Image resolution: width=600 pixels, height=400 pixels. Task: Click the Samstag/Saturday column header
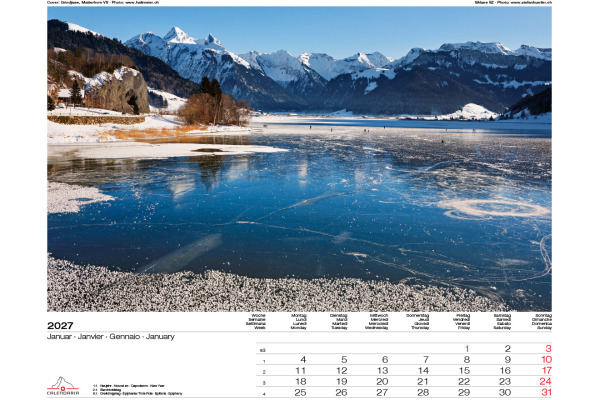click(x=502, y=322)
